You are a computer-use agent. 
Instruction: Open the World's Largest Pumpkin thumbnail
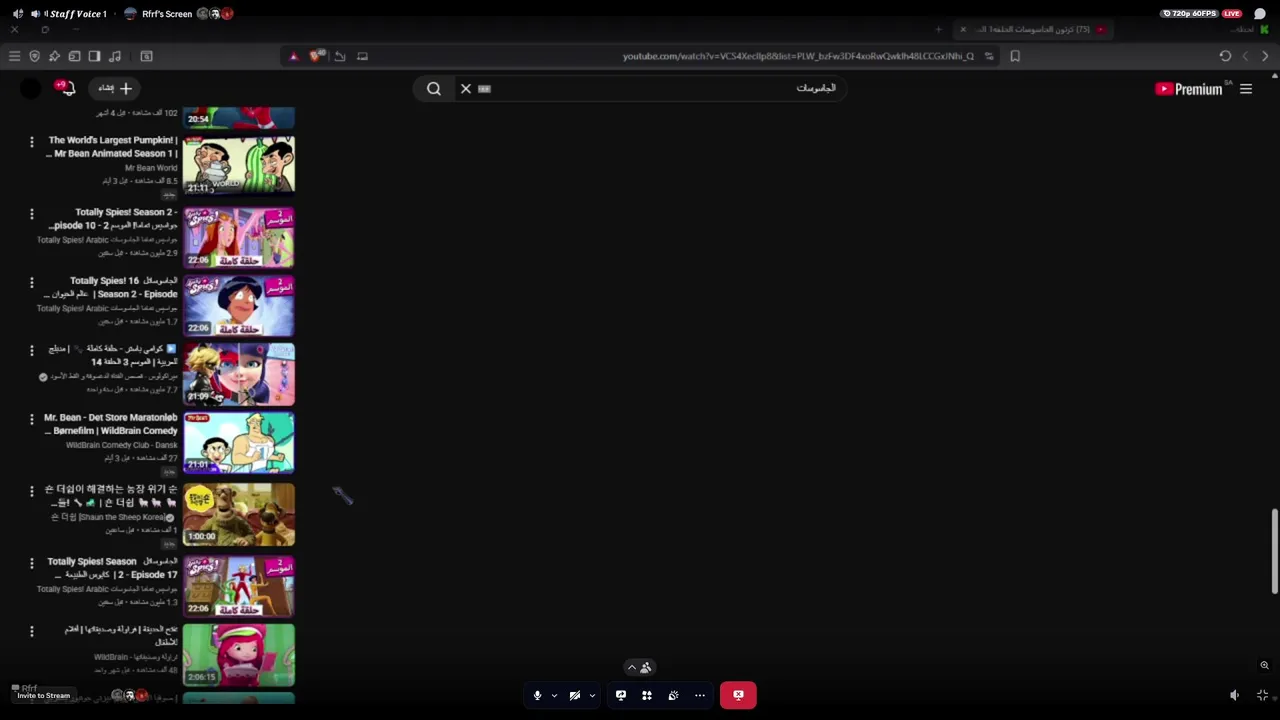(239, 165)
